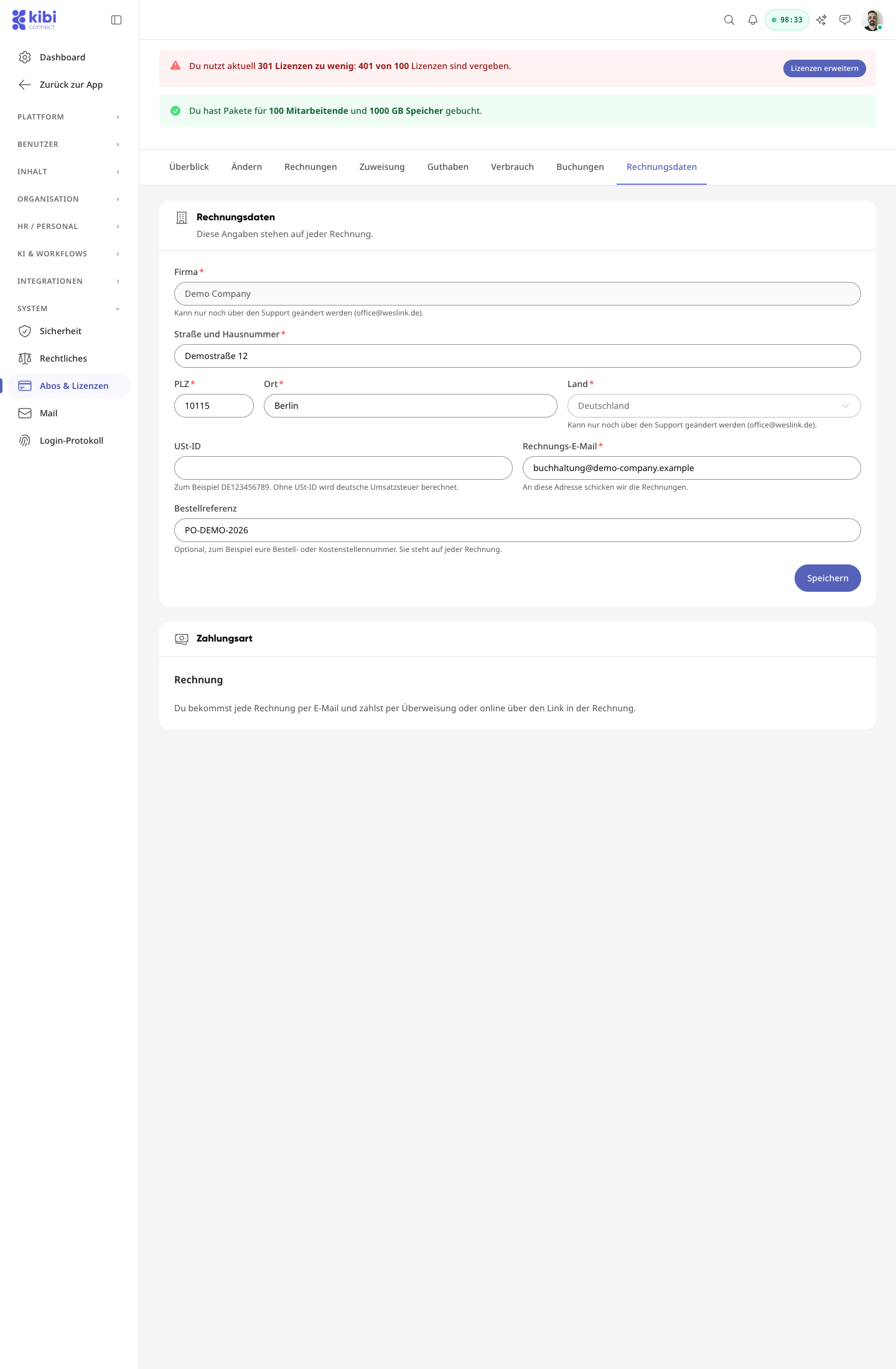Click the Firma field showing Demo Company
The image size is (896, 1369).
coord(518,294)
